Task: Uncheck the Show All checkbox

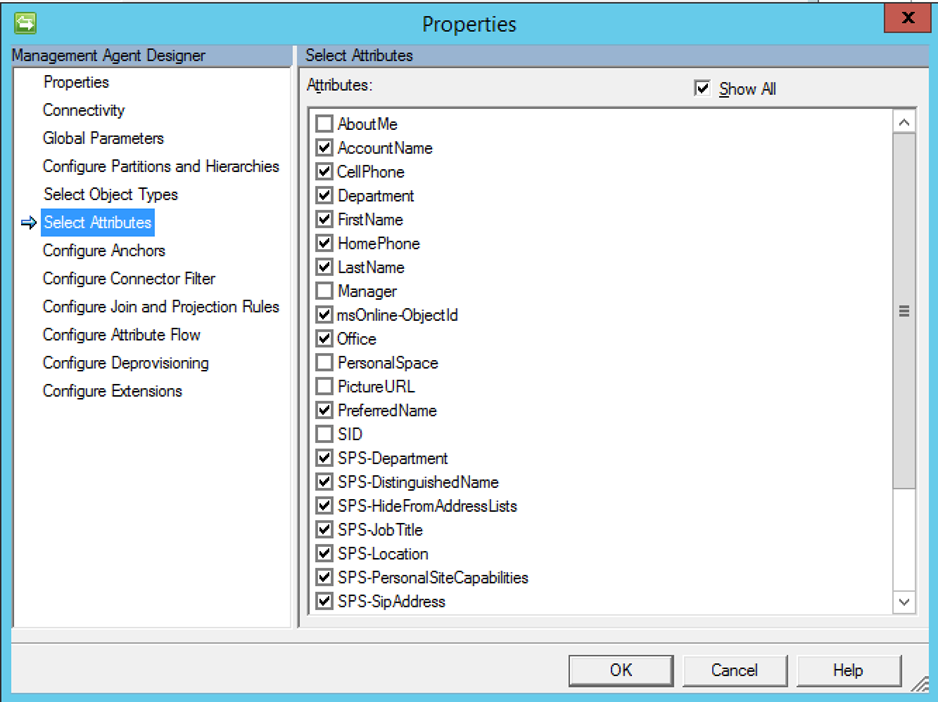Action: tap(701, 89)
